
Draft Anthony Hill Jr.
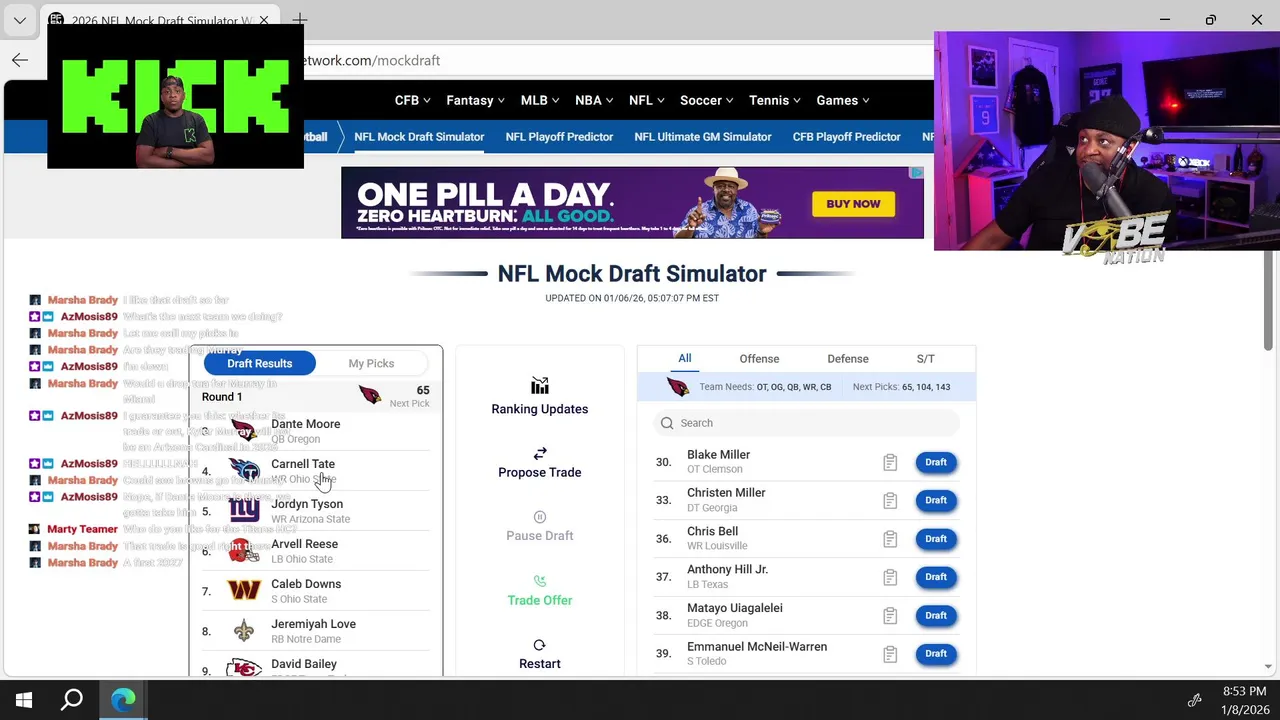[936, 577]
